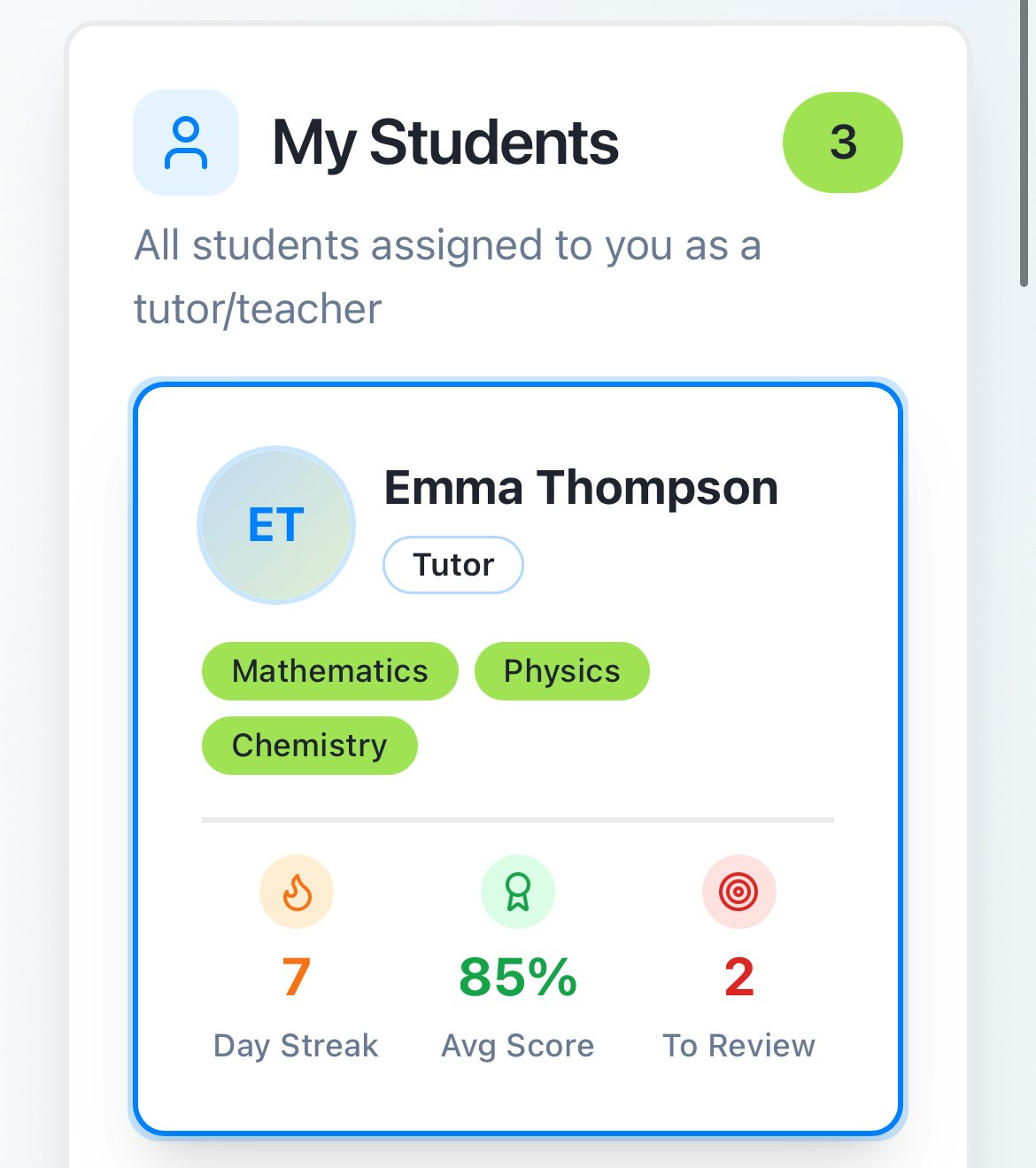1036x1168 pixels.
Task: Click the 85% average score value
Action: (x=517, y=978)
